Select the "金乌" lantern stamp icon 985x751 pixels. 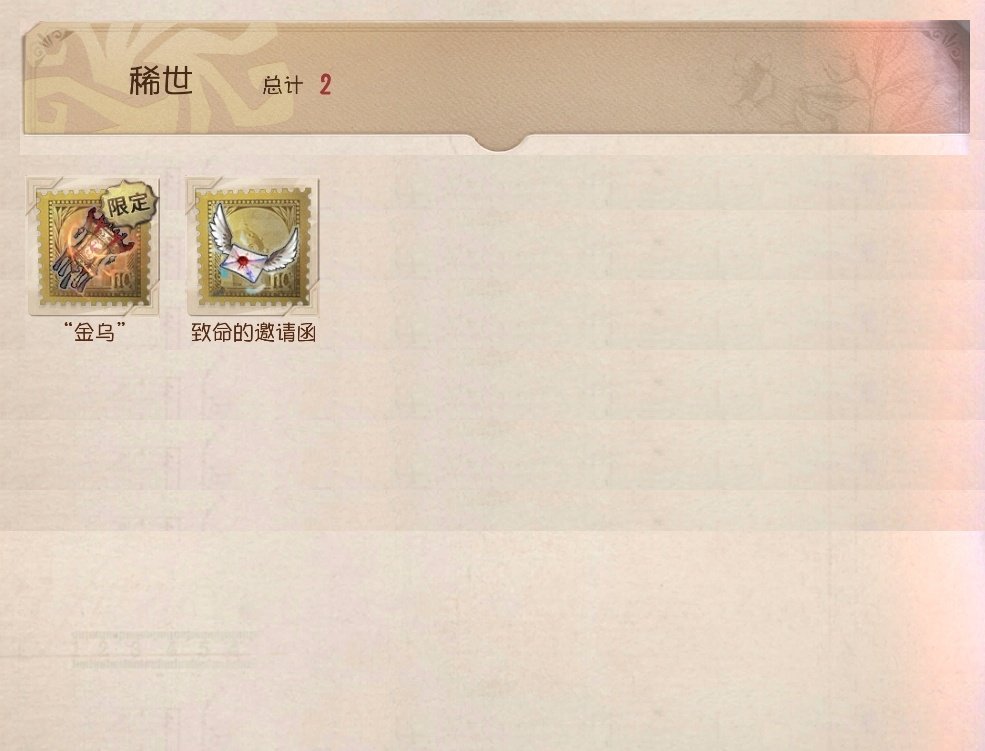pyautogui.click(x=92, y=246)
